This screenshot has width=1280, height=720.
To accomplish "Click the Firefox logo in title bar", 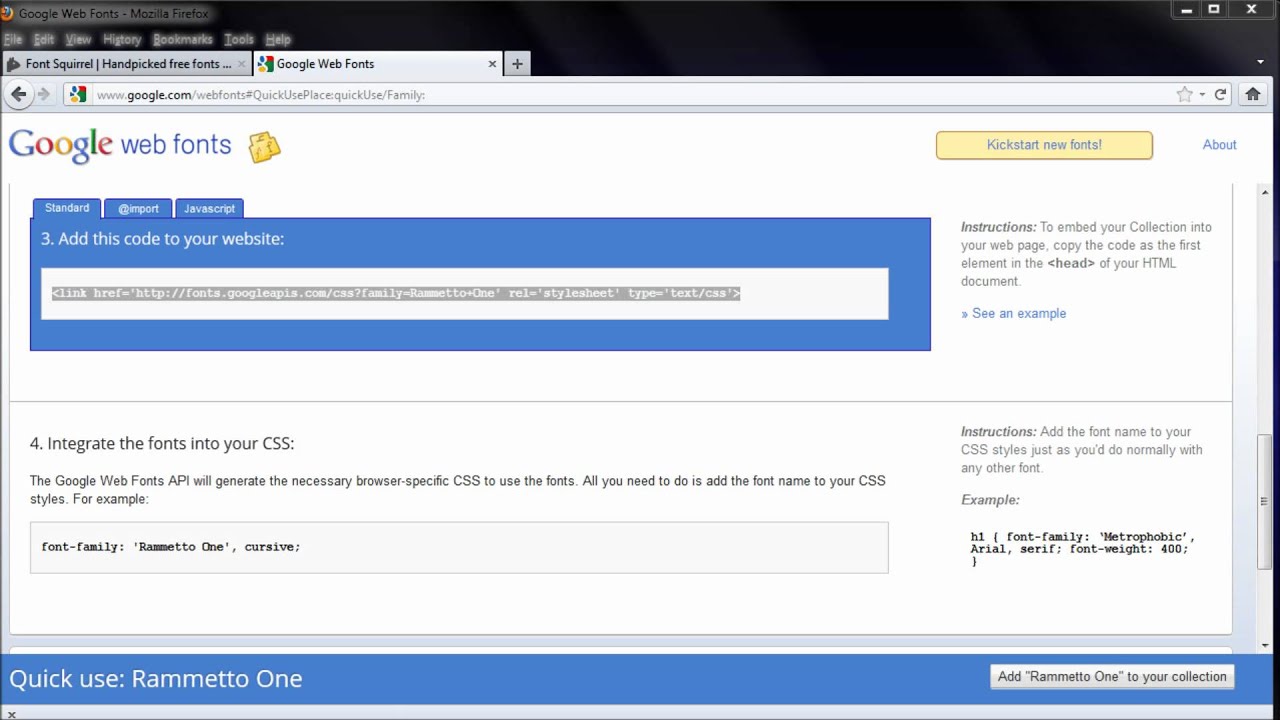I will click(x=7, y=13).
